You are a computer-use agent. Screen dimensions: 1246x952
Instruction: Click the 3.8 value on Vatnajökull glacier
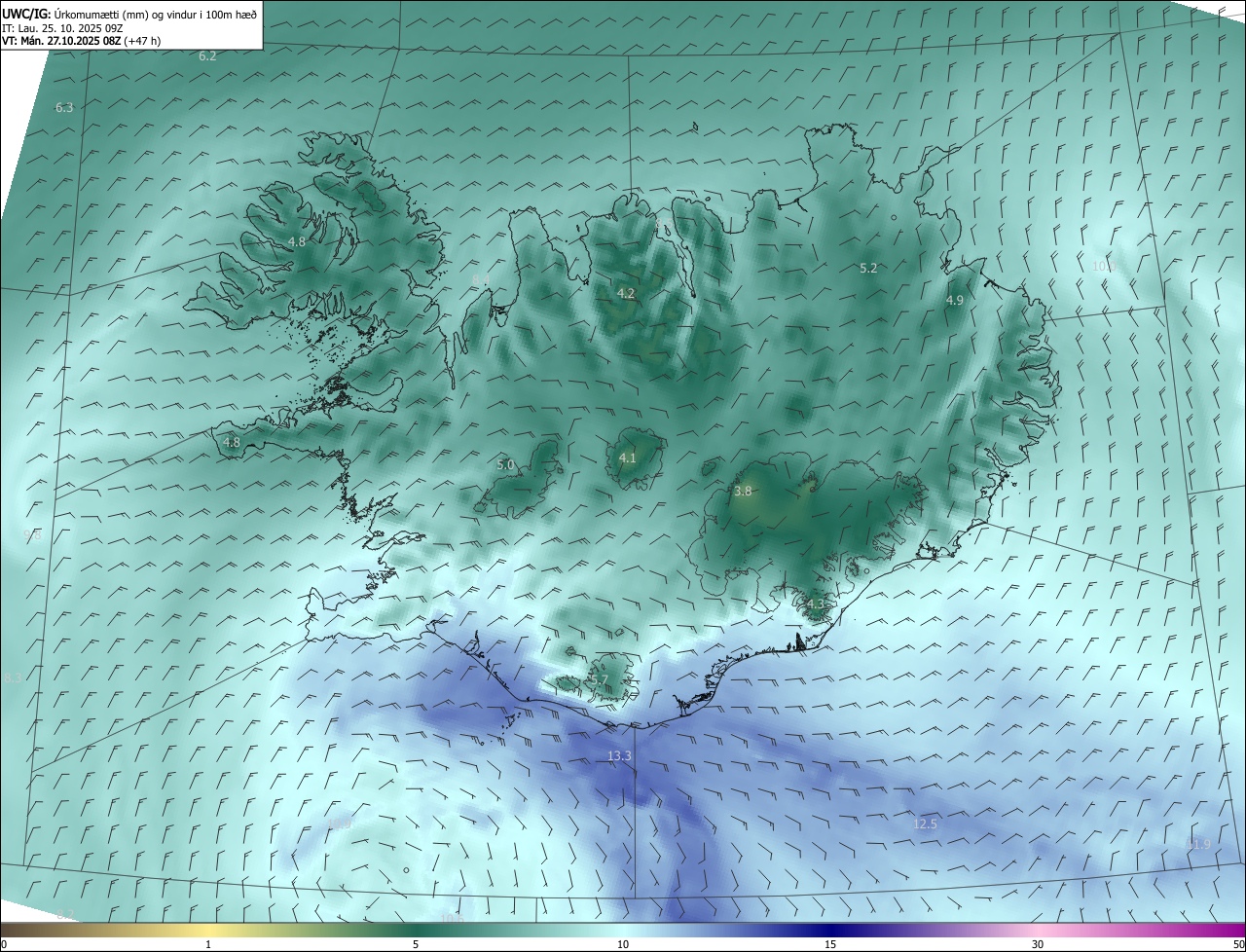click(x=743, y=492)
